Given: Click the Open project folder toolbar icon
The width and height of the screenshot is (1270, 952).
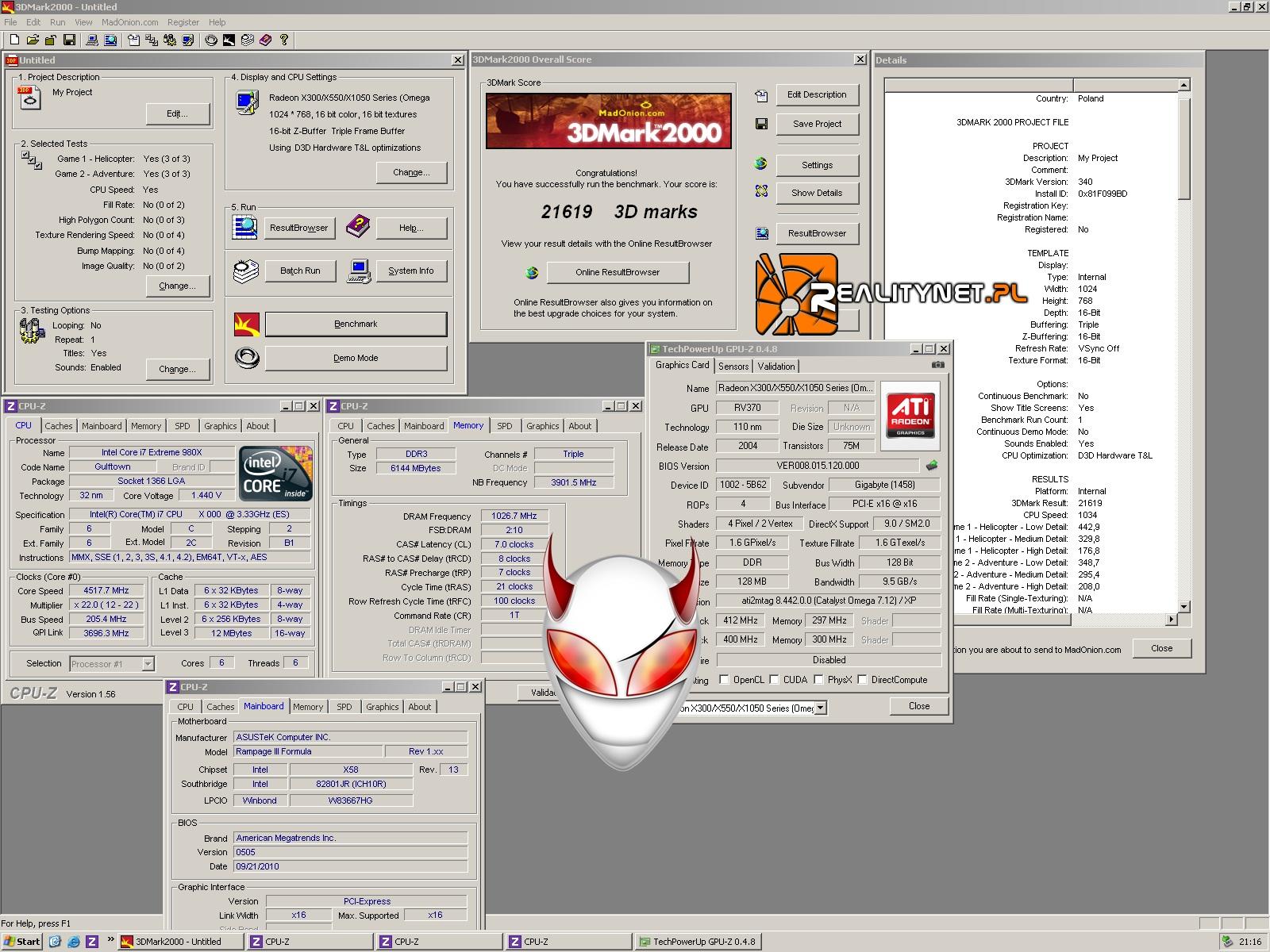Looking at the screenshot, I should 33,40.
